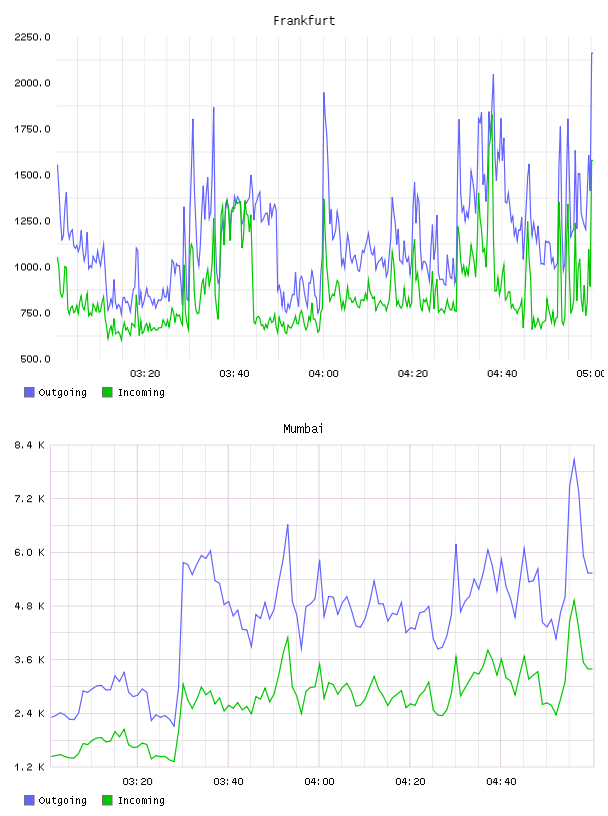Click the 04:40 time label in Mumbai
The height and width of the screenshot is (816, 608).
tap(501, 782)
